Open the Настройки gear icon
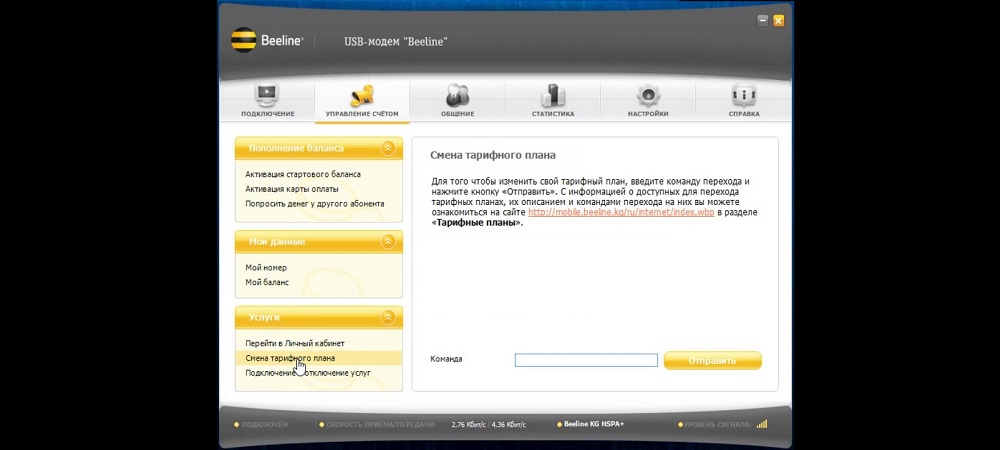 [648, 94]
